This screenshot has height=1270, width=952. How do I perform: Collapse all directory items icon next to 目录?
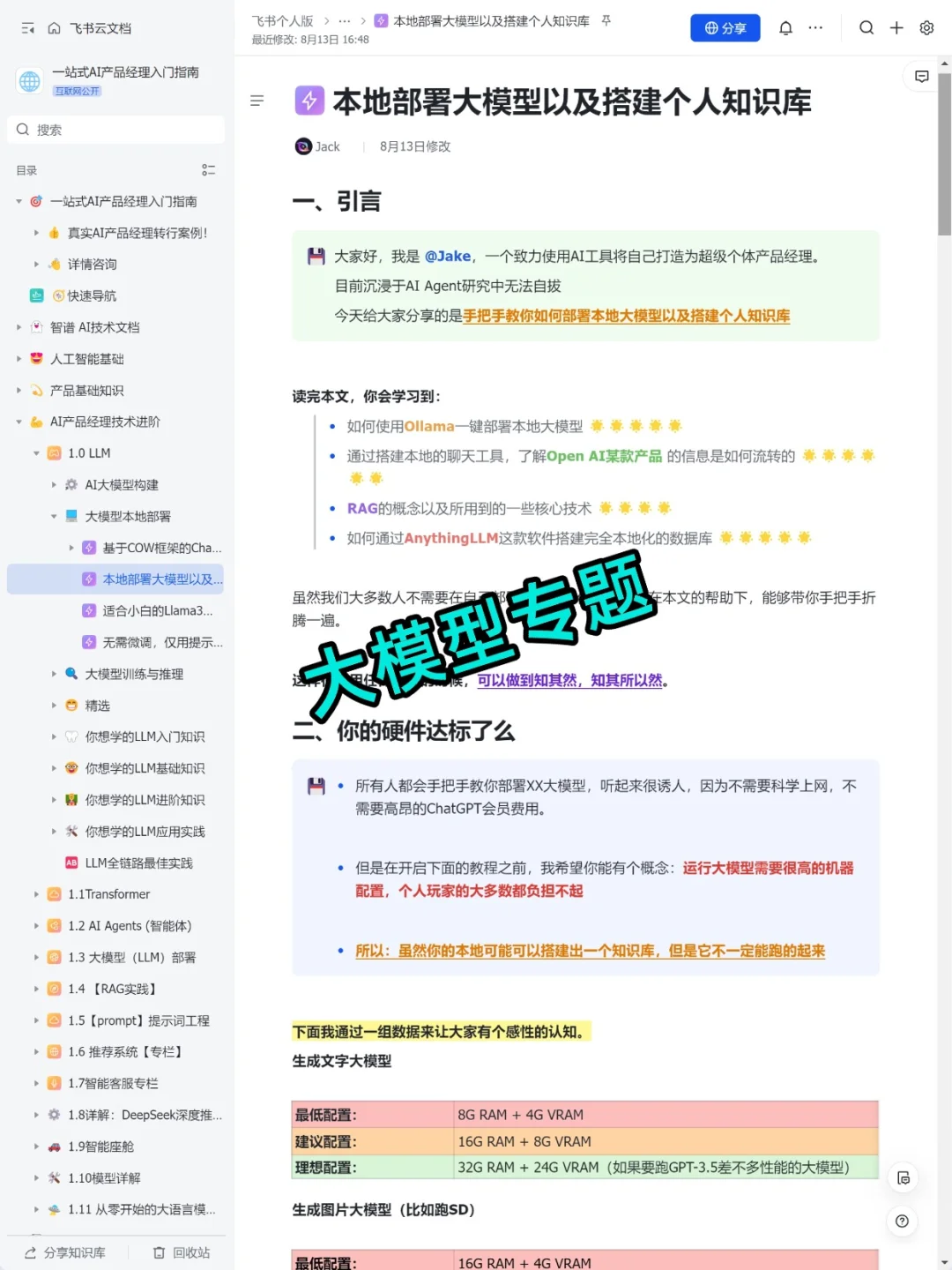208,170
